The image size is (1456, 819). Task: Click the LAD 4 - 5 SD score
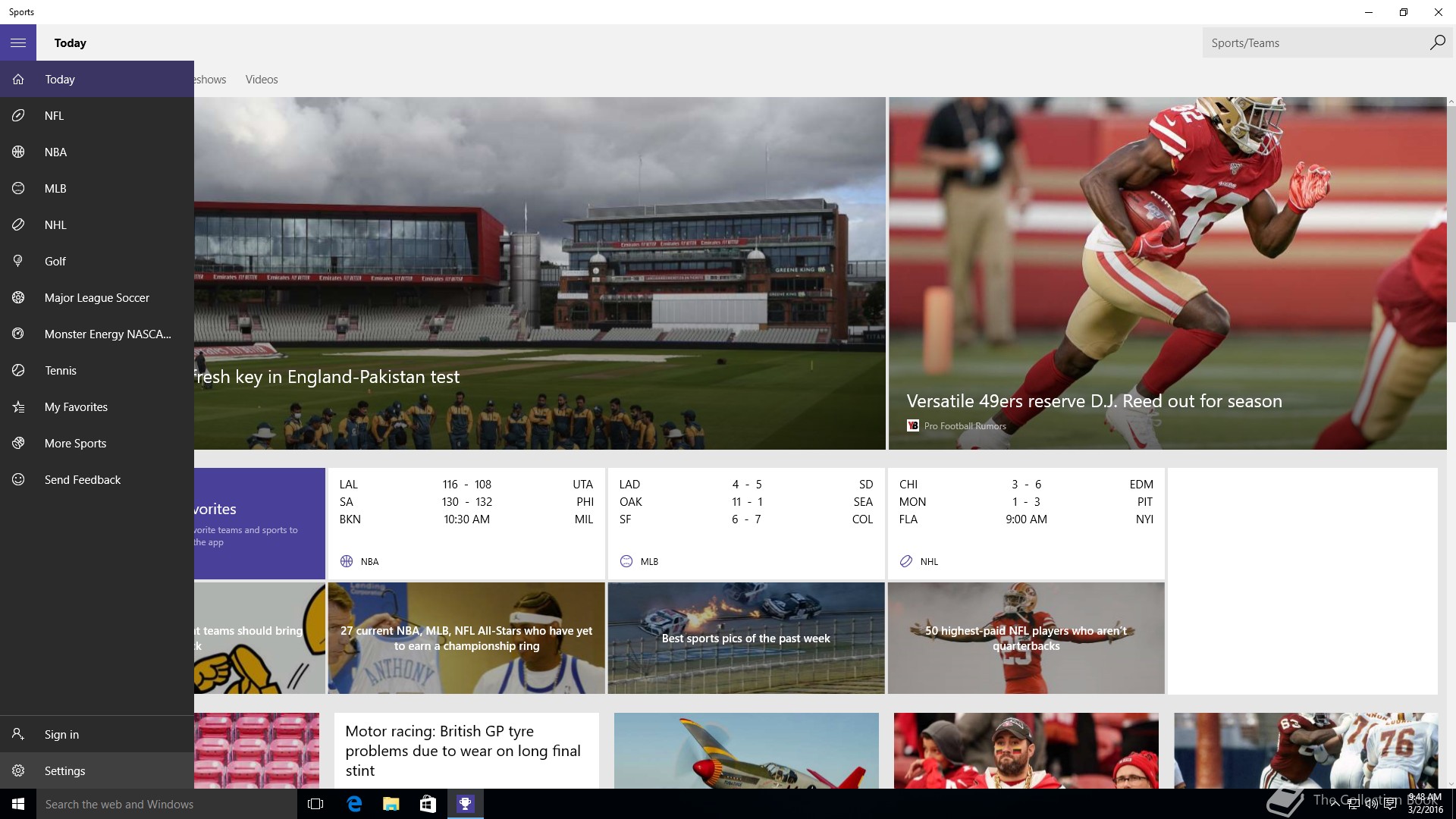(x=746, y=484)
